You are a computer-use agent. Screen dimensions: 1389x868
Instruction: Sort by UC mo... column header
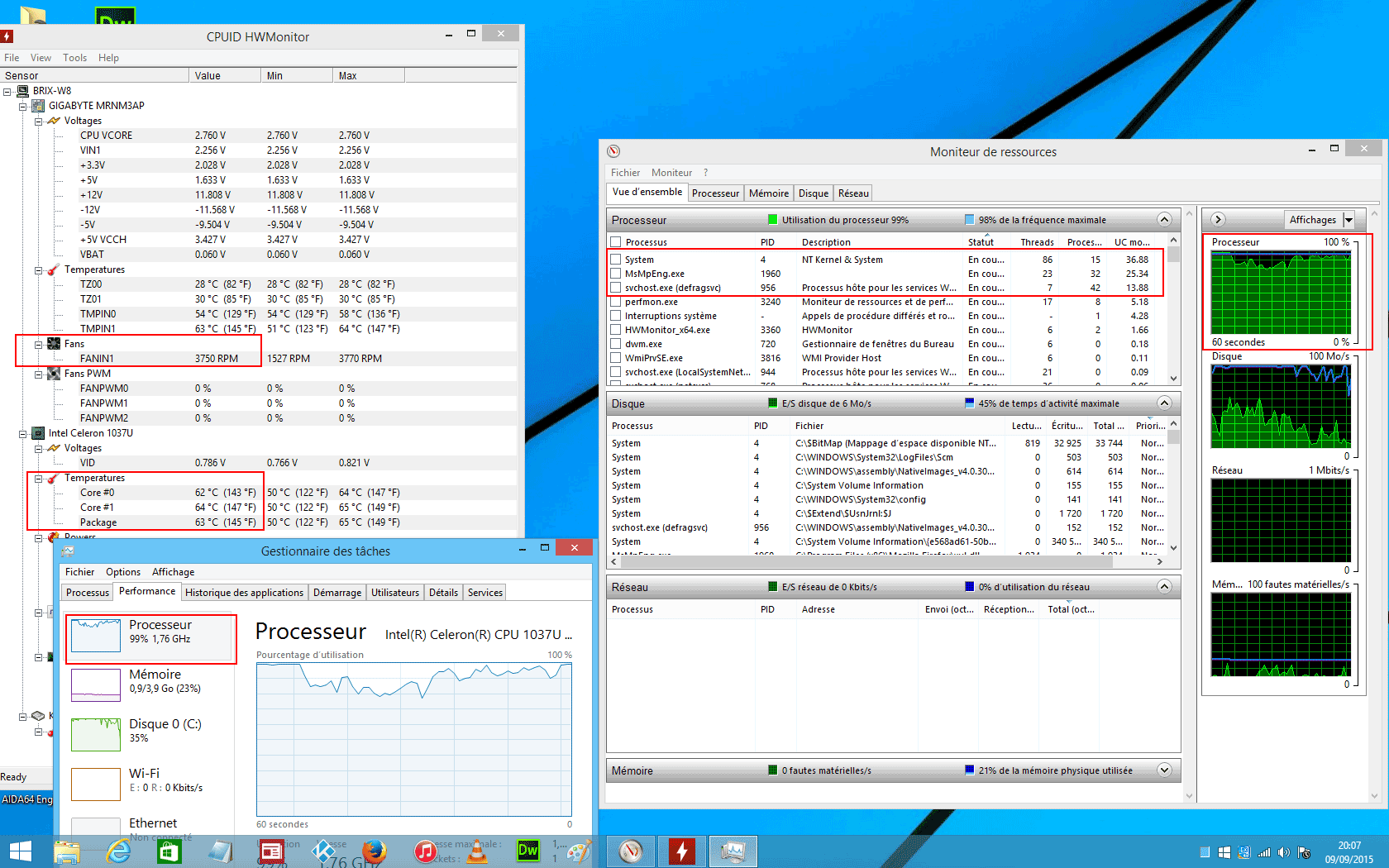(x=1131, y=242)
